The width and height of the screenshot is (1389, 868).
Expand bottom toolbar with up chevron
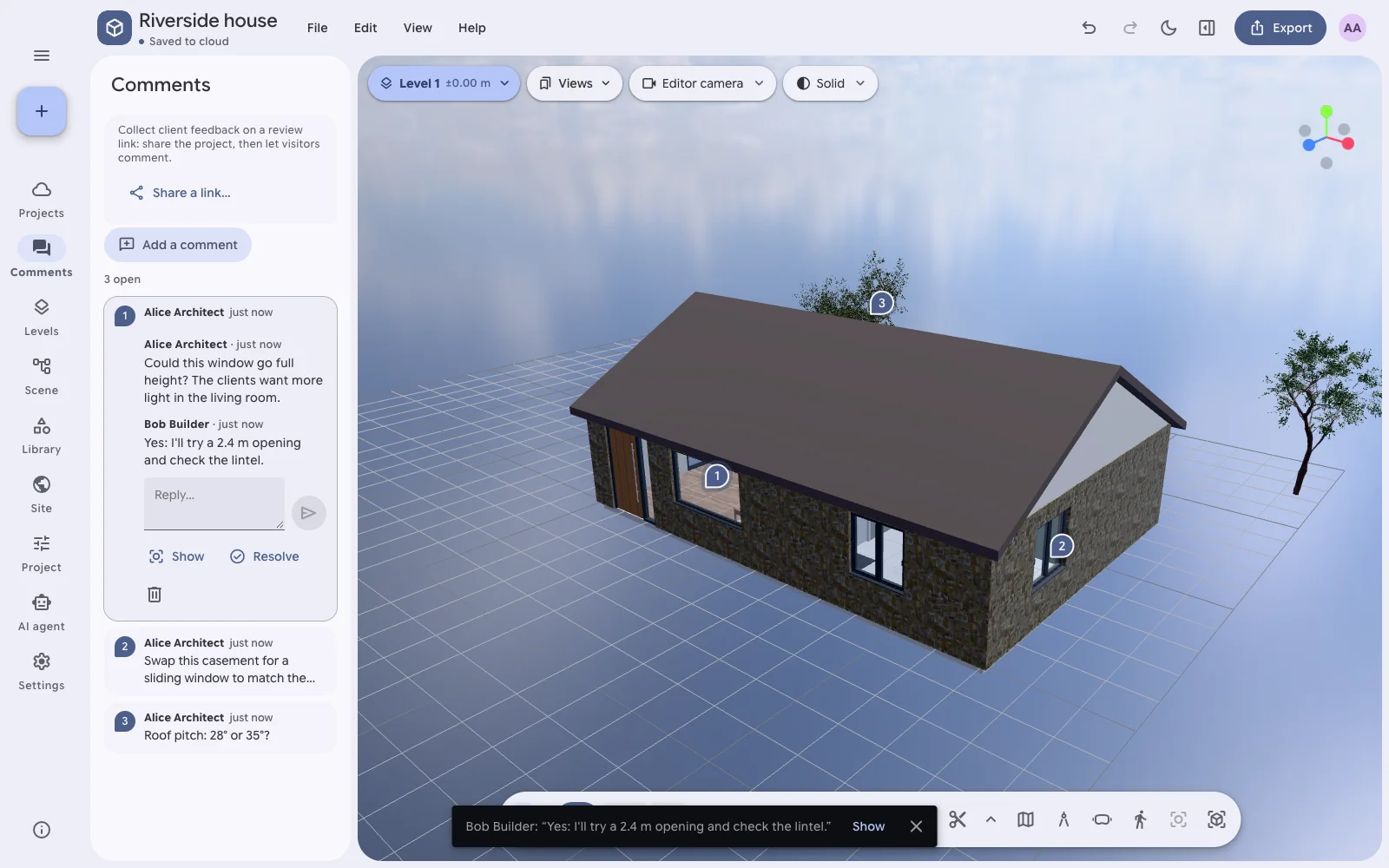(x=991, y=819)
